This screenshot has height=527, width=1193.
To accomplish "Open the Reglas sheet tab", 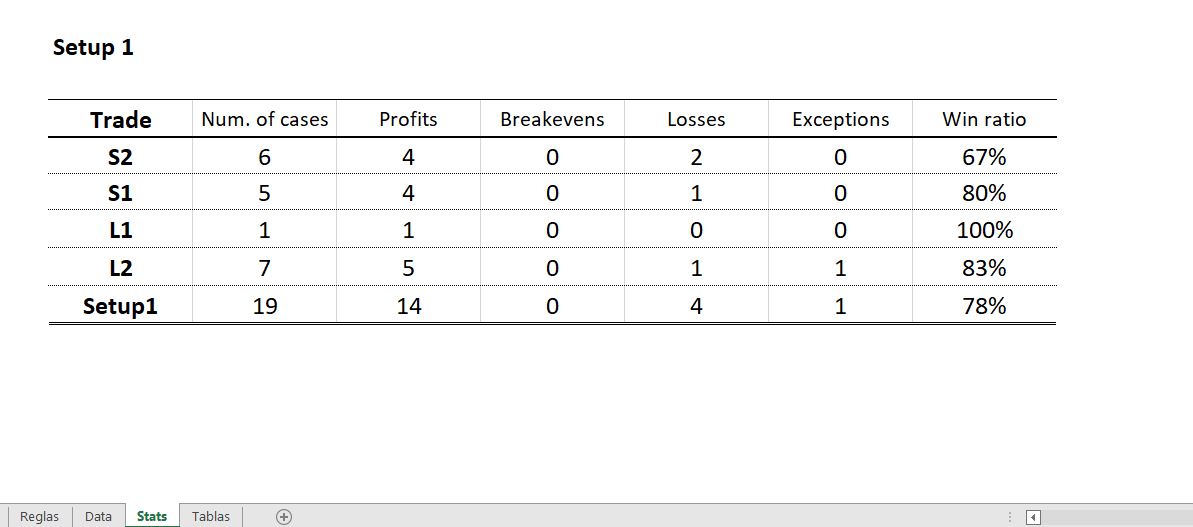I will pyautogui.click(x=40, y=517).
